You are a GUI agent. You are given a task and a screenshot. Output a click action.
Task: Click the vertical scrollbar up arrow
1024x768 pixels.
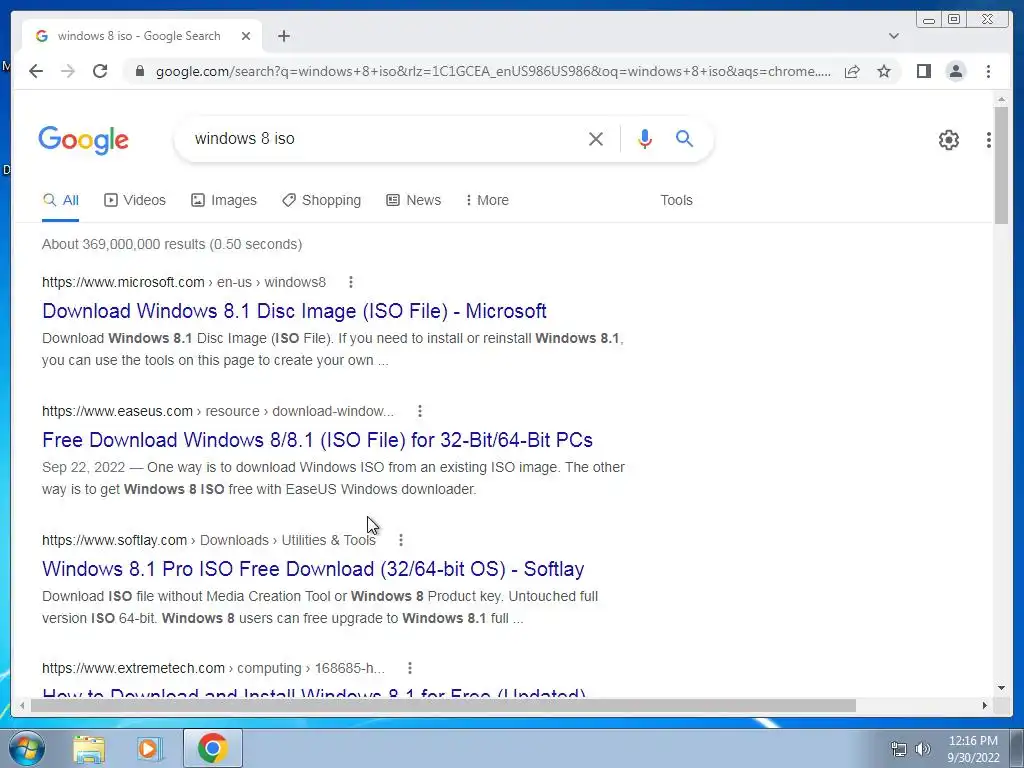[1001, 99]
